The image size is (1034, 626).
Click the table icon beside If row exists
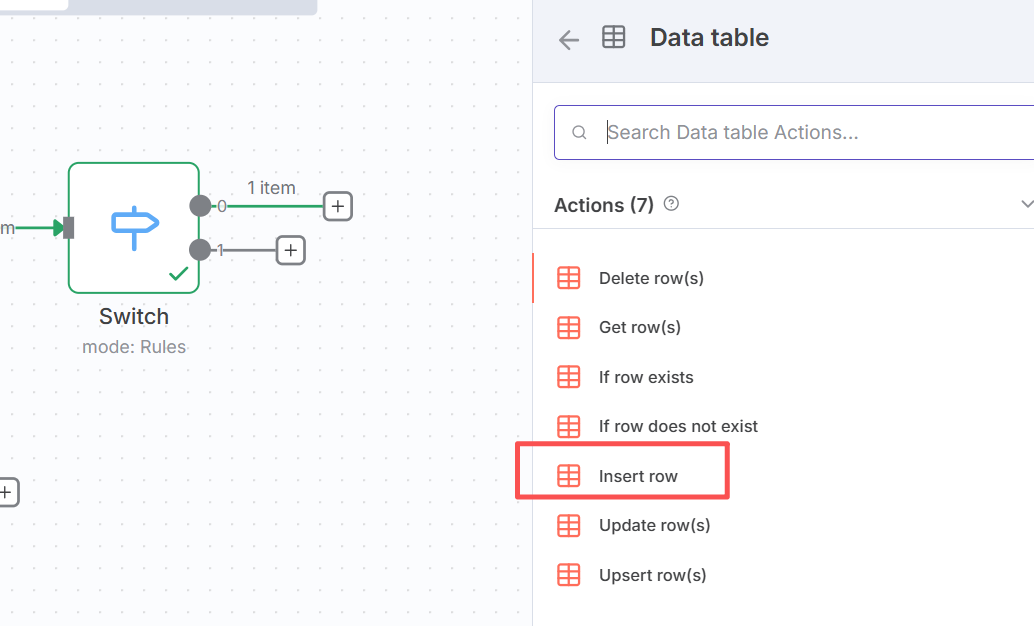click(568, 377)
